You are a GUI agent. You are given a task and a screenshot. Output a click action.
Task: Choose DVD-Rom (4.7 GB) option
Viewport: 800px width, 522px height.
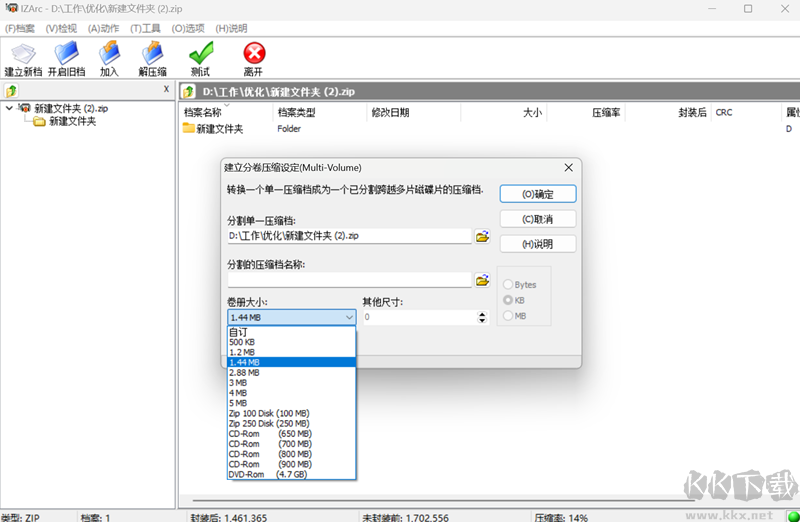291,475
